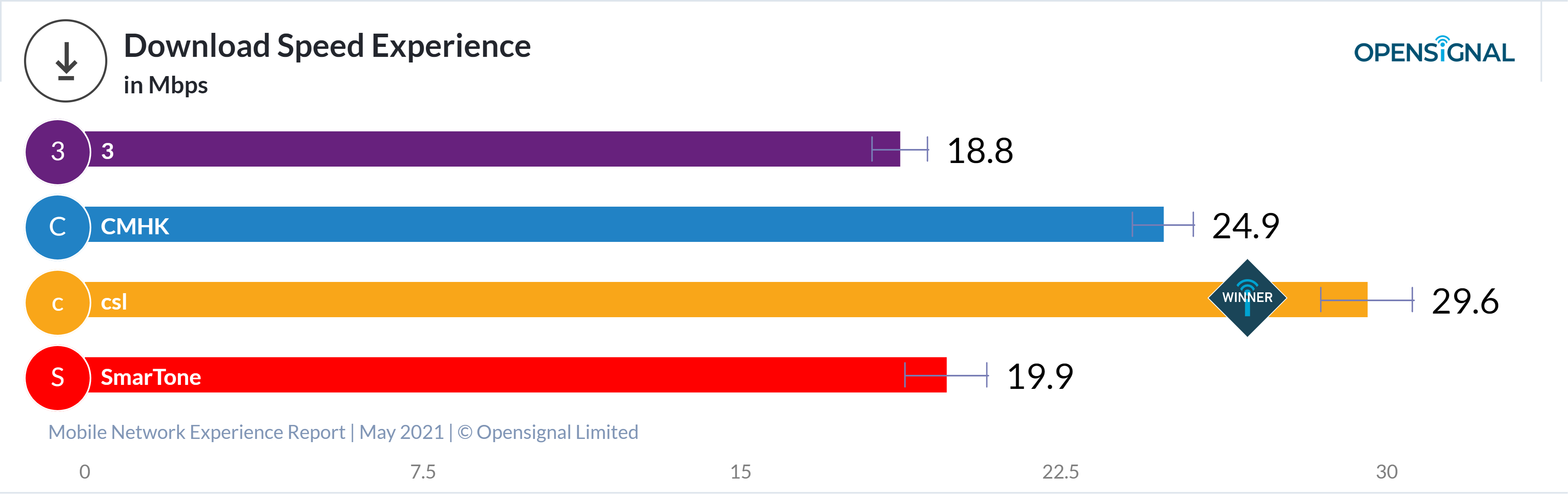Viewport: 1568px width, 495px height.
Task: Click the 22.5 axis tick label
Action: [x=1060, y=472]
